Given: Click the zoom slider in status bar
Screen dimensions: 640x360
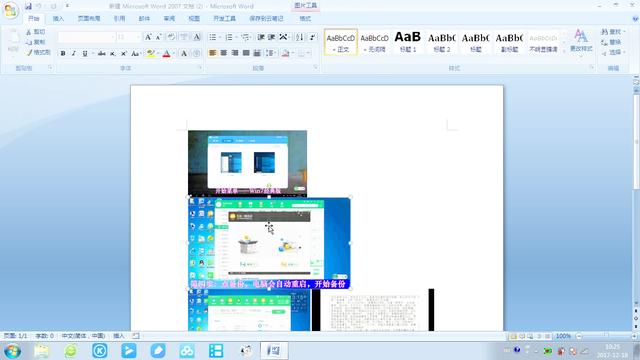Looking at the screenshot, I should [x=606, y=336].
